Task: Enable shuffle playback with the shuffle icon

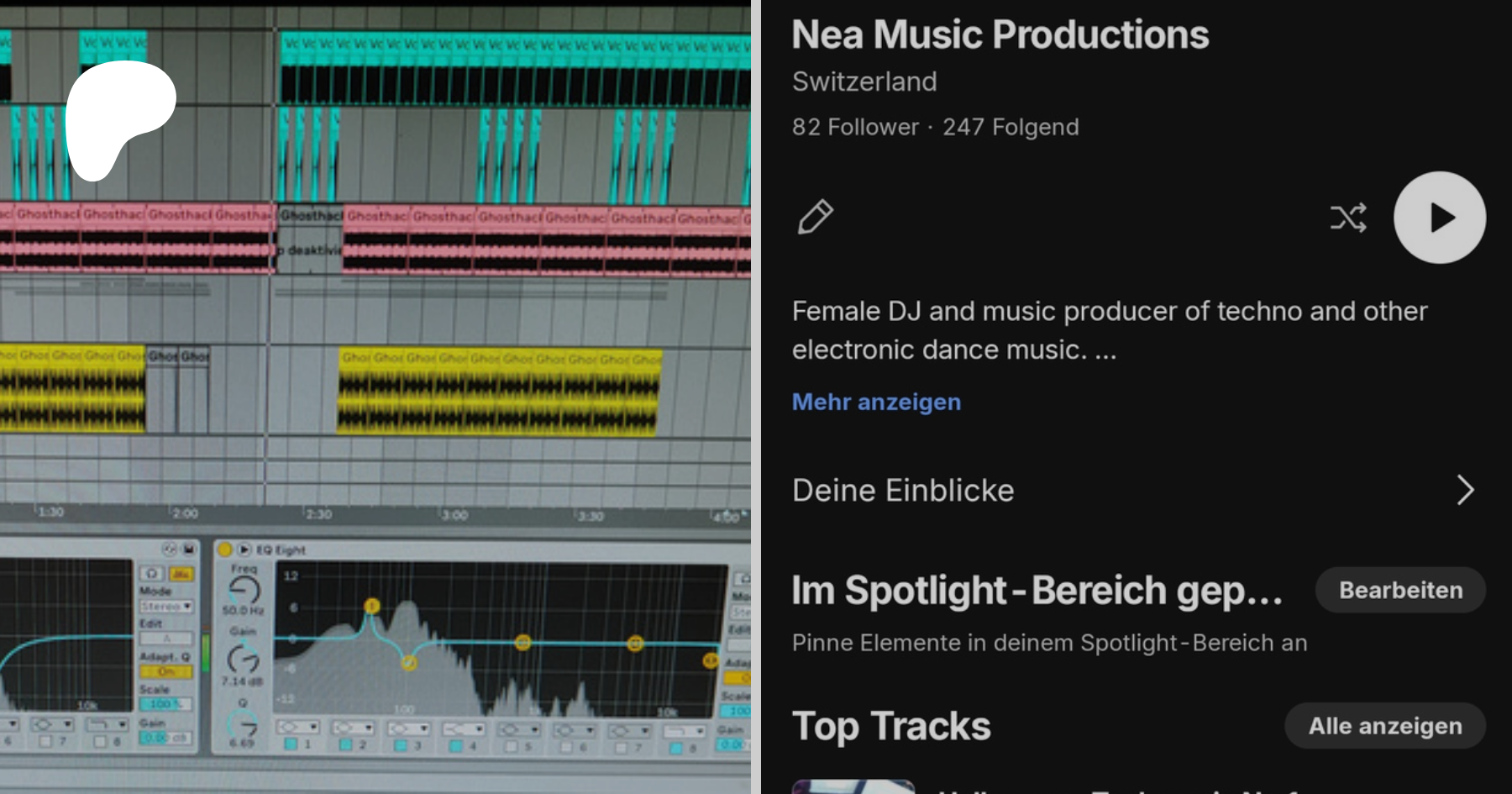Action: pos(1348,218)
